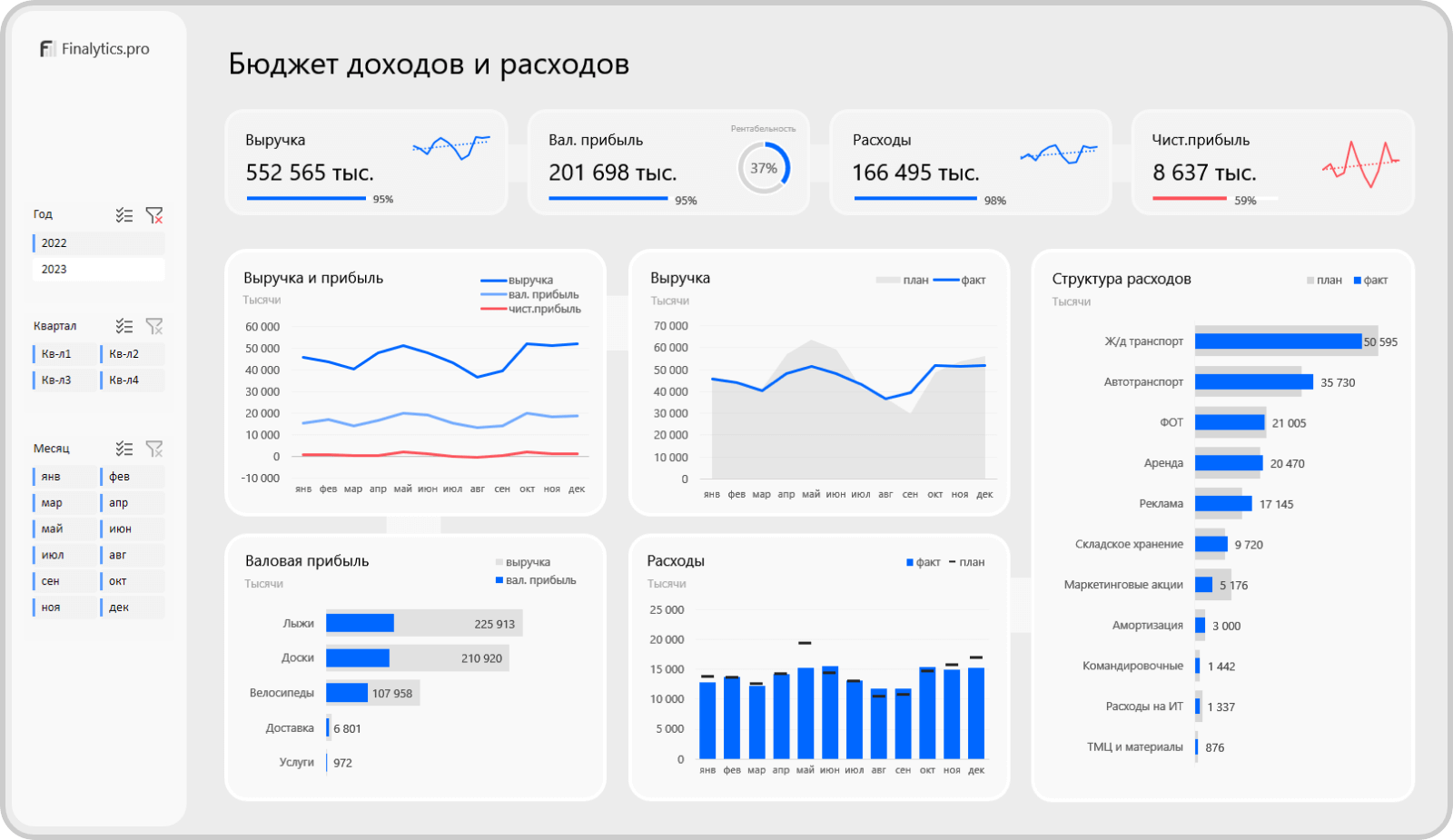Image resolution: width=1453 pixels, height=840 pixels.
Task: Click the 8 637 тыс. net profit value
Action: click(x=1204, y=173)
